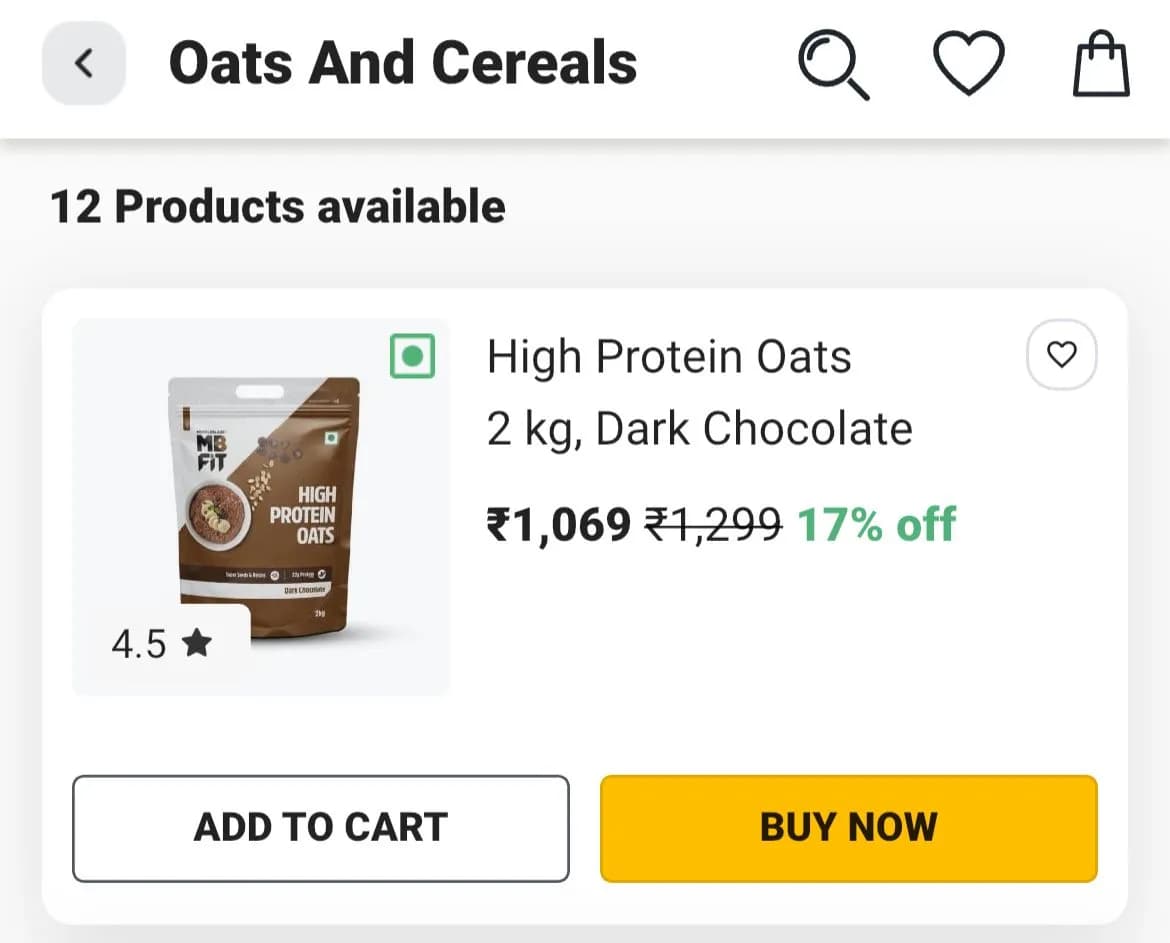
Task: Tap the yellow BUY NOW button
Action: (848, 828)
